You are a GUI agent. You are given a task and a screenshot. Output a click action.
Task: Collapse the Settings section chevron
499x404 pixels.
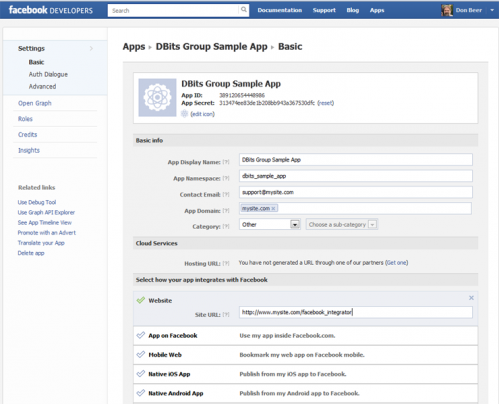point(91,48)
